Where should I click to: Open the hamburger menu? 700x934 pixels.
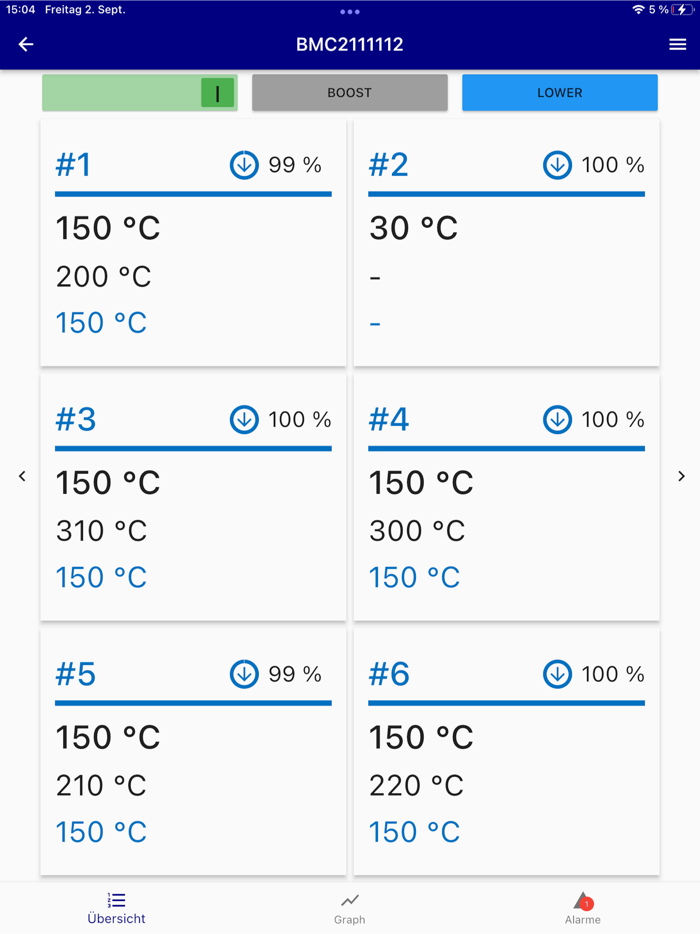click(677, 44)
